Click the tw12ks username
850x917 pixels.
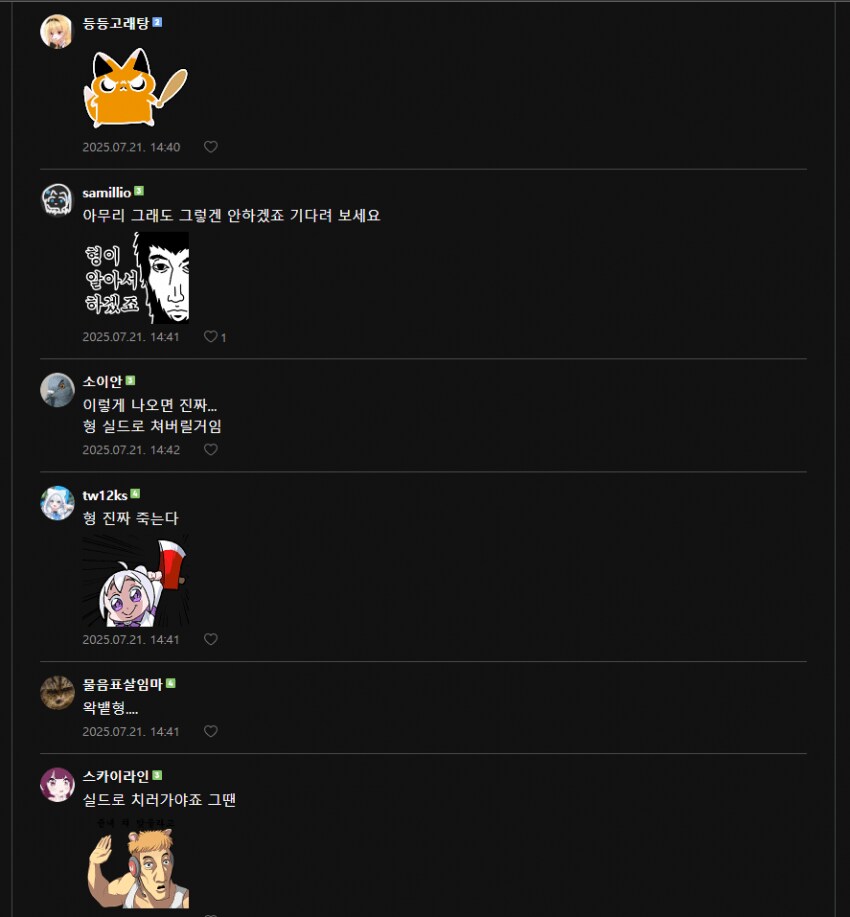click(x=105, y=495)
